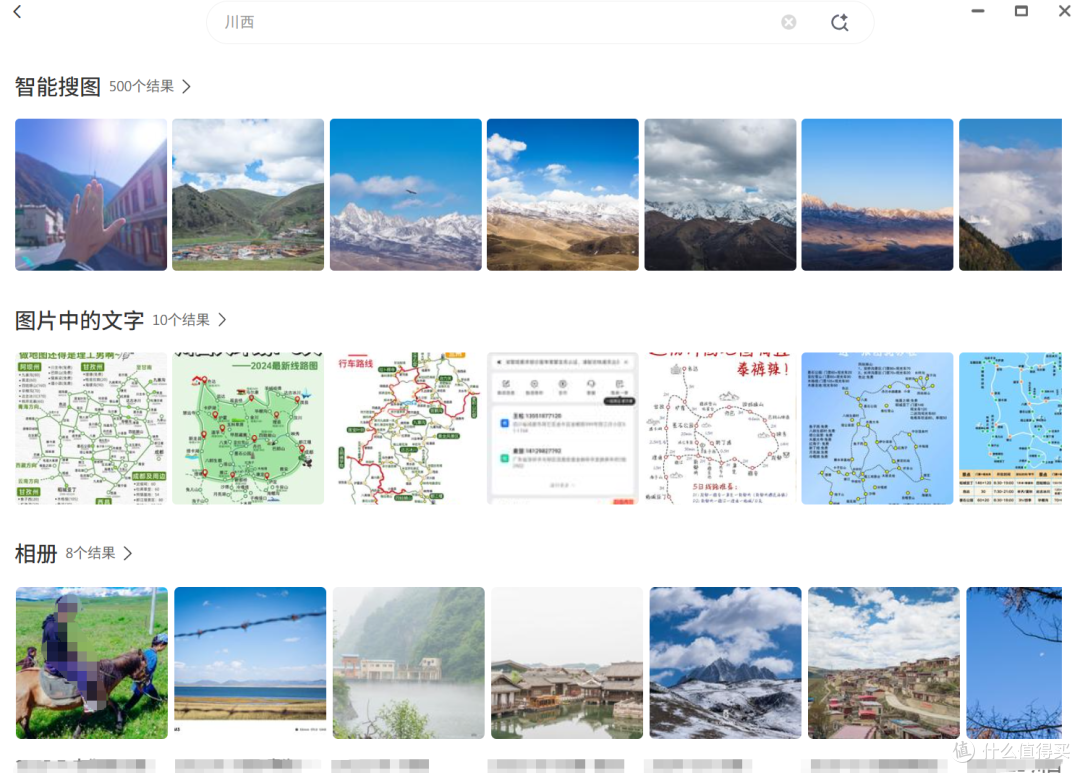Open the chat screenshot image in text results
Screen dimensions: 1080x773
point(563,429)
